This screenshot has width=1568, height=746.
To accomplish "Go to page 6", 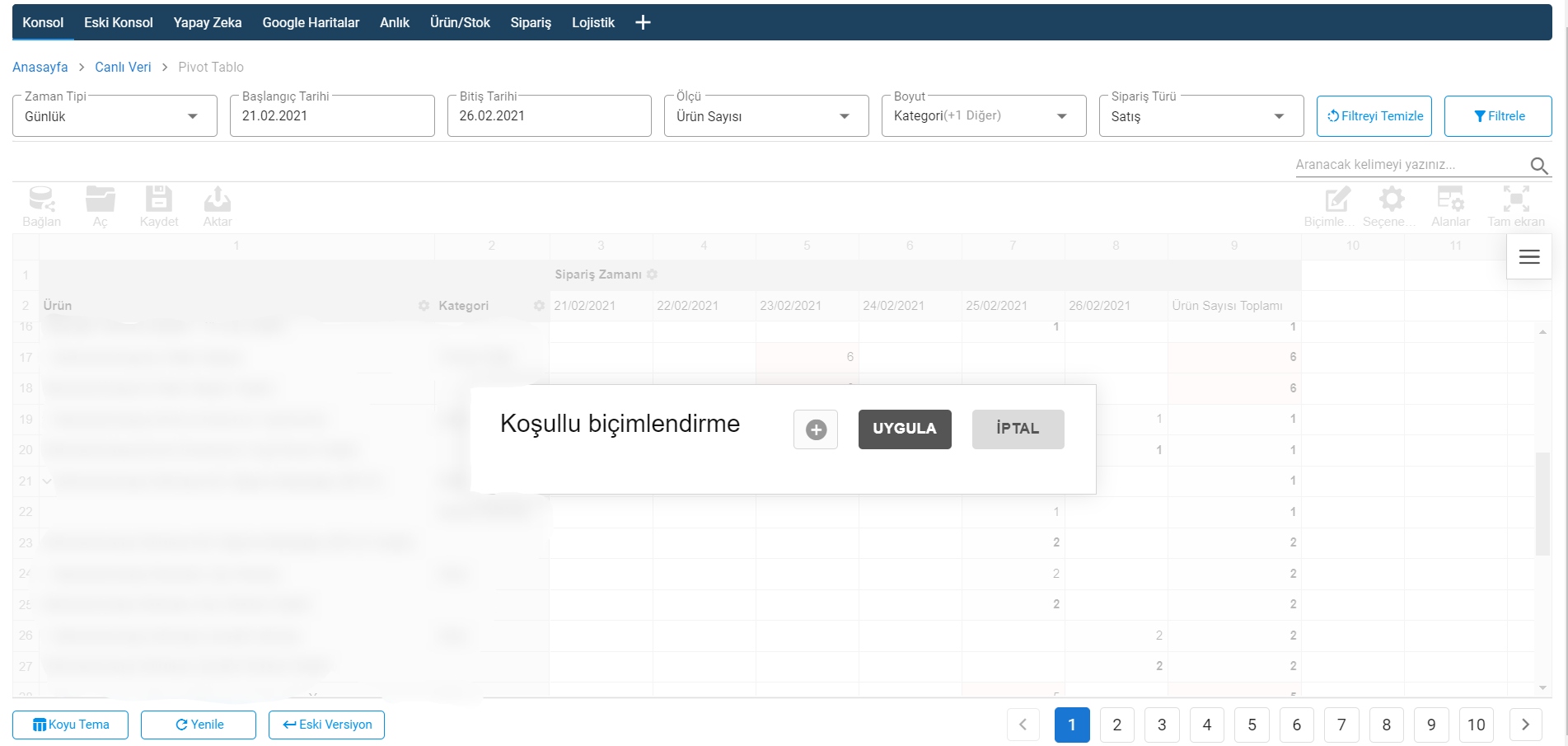I will 1297,725.
